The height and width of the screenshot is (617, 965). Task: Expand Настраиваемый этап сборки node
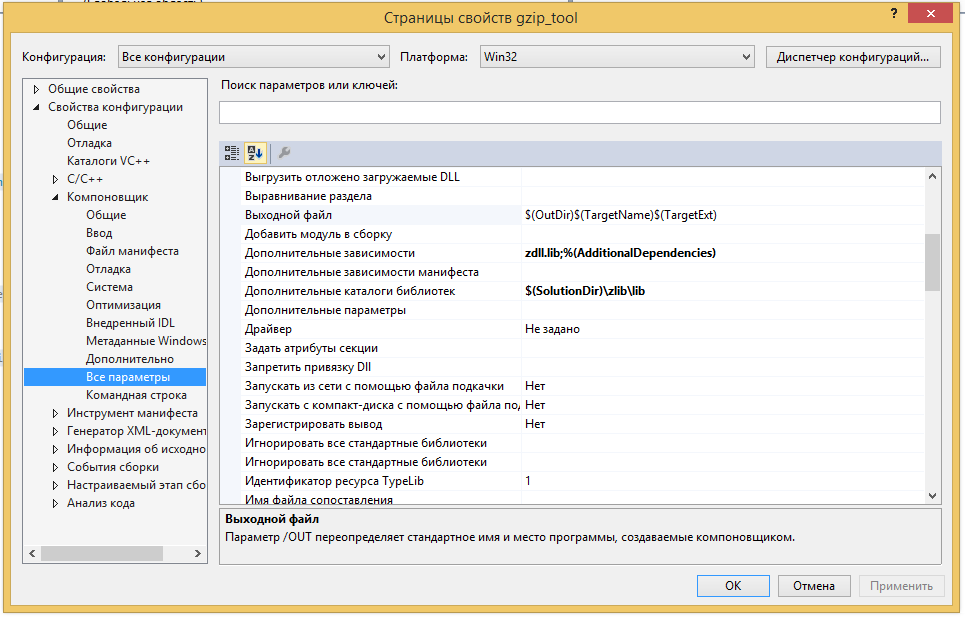[55, 485]
